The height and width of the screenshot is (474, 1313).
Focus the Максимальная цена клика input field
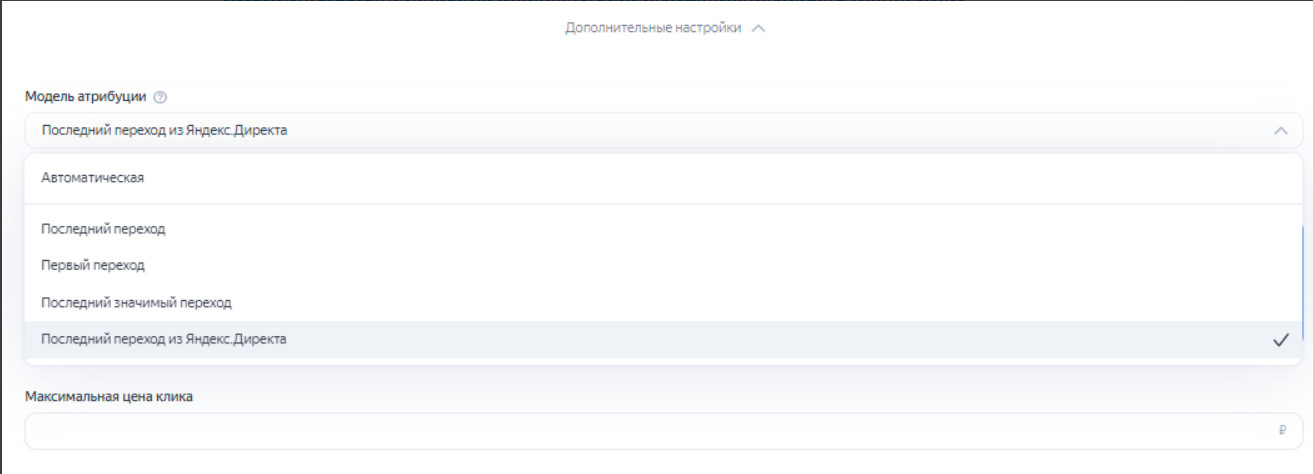664,431
